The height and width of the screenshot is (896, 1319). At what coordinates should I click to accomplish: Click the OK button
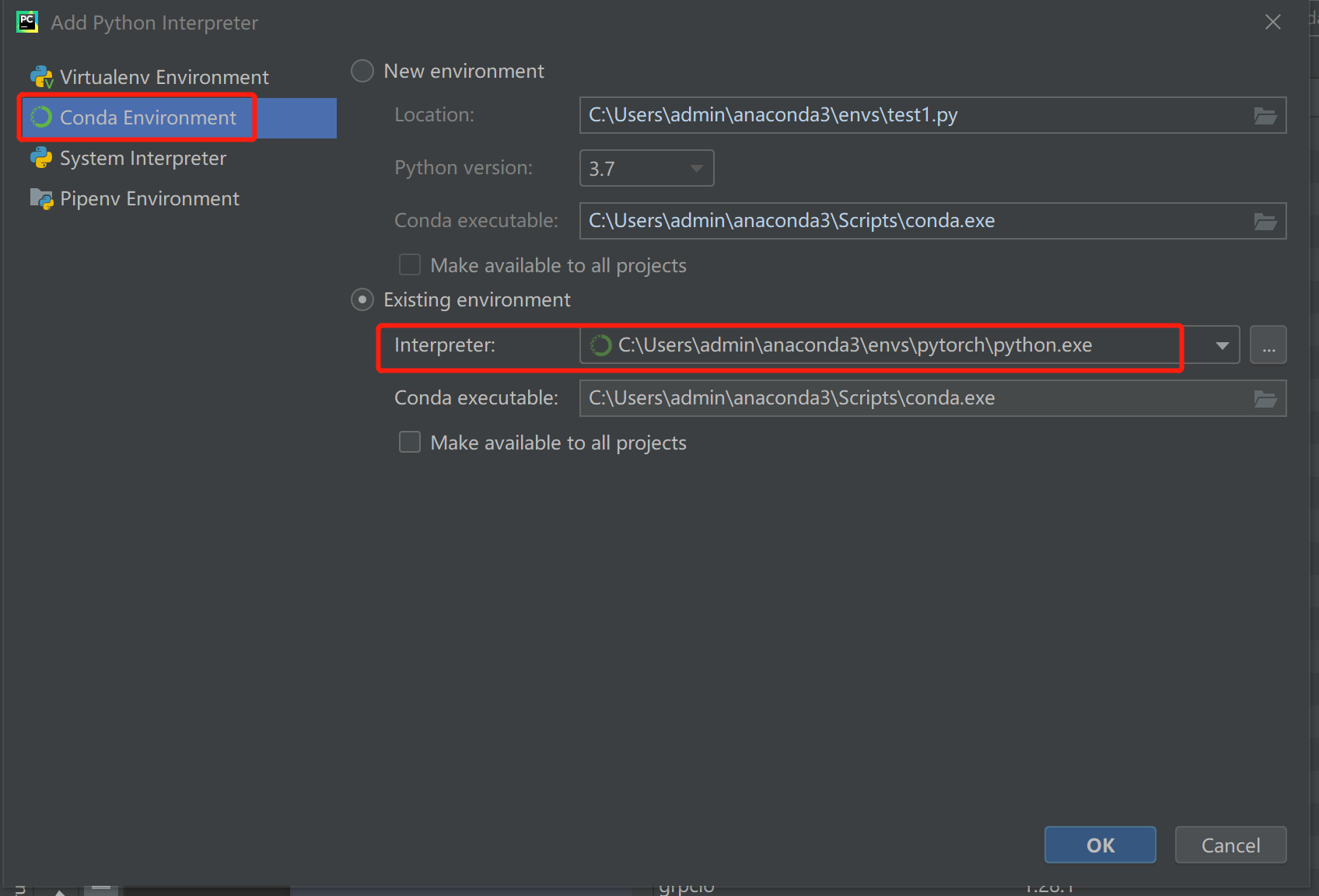(1100, 845)
